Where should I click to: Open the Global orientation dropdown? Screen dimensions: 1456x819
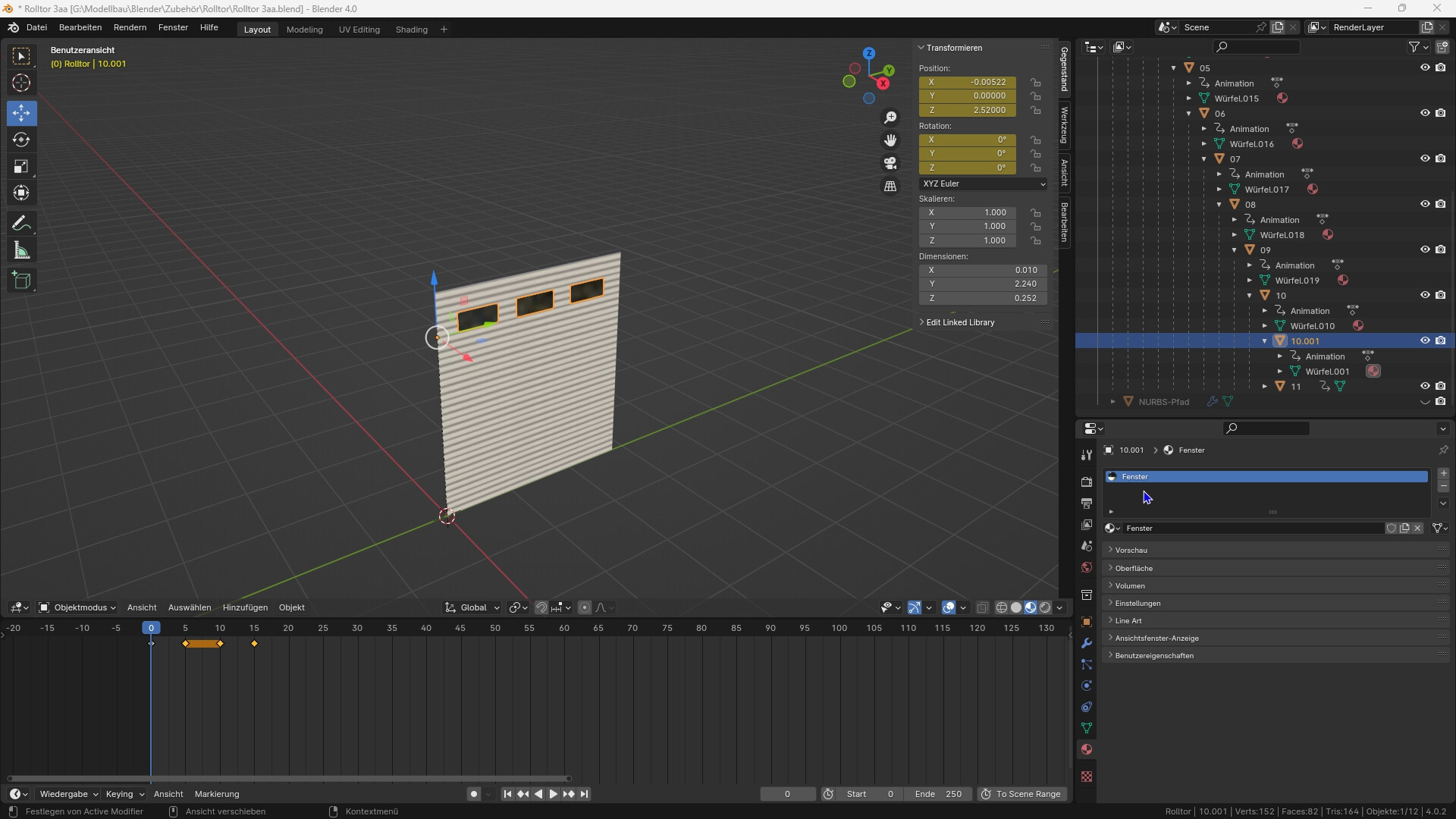472,607
